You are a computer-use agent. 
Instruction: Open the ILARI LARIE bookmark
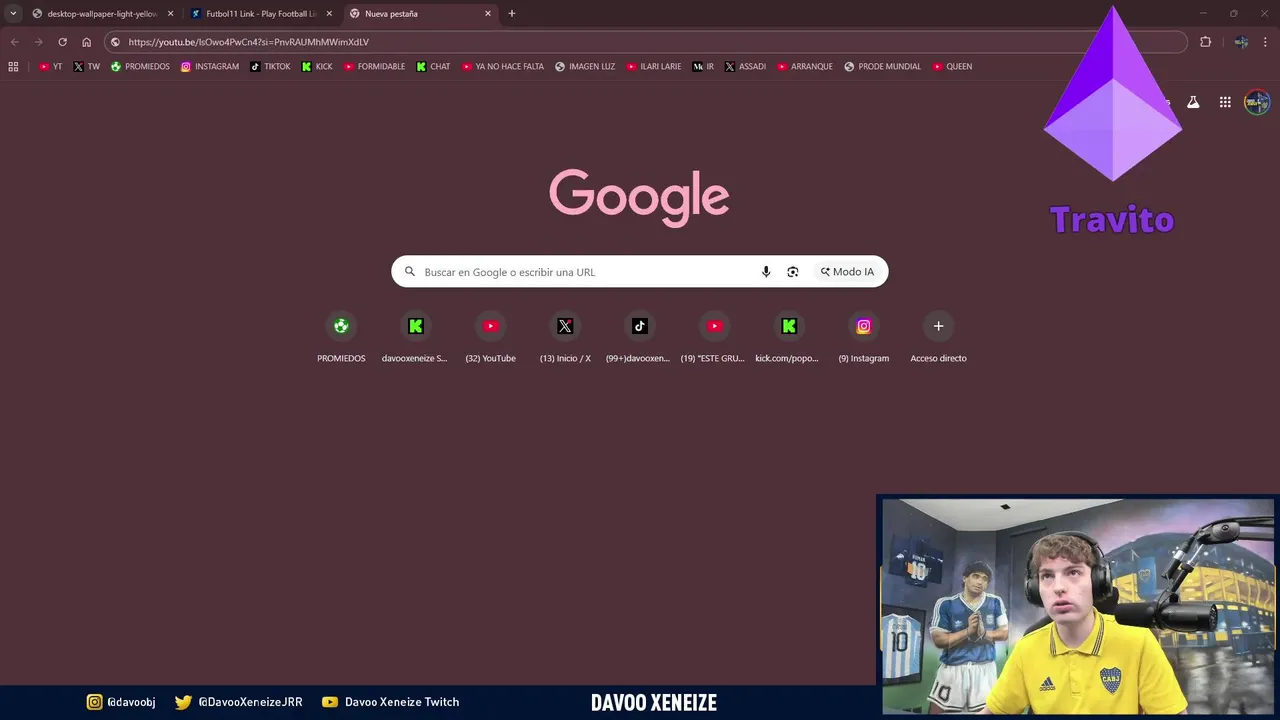pyautogui.click(x=654, y=67)
